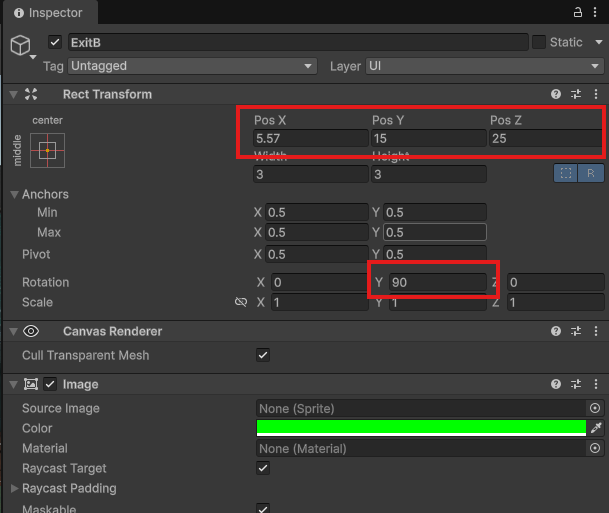Open the Tag dropdown showing Untagged
Viewport: 609px width, 513px height.
[193, 66]
